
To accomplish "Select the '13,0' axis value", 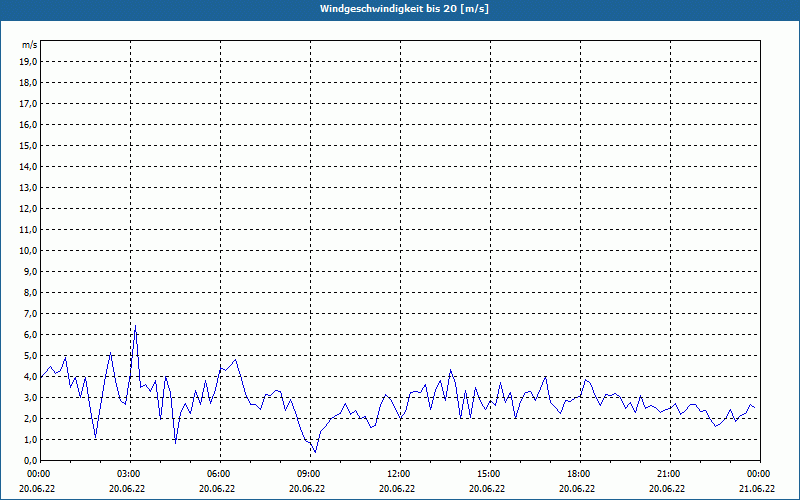I will tap(30, 188).
